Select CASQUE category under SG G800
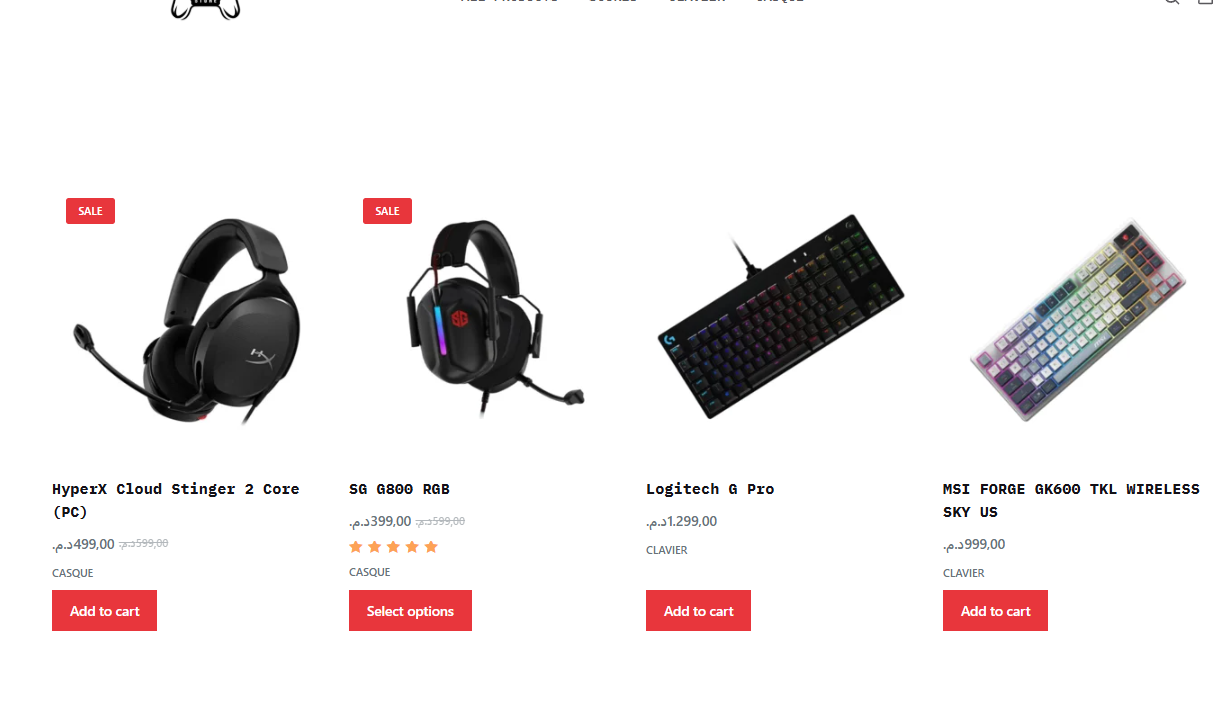The image size is (1223, 728). (x=370, y=572)
